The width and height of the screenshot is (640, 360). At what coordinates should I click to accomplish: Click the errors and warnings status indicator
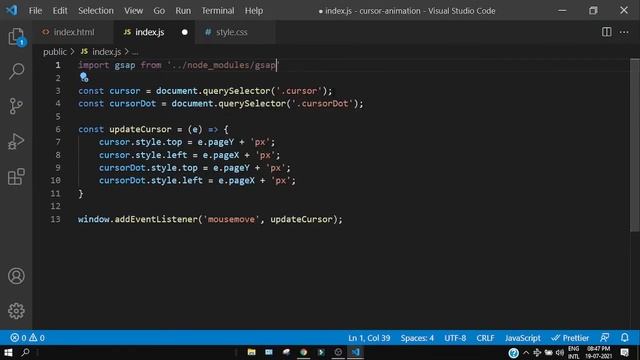(x=27, y=338)
